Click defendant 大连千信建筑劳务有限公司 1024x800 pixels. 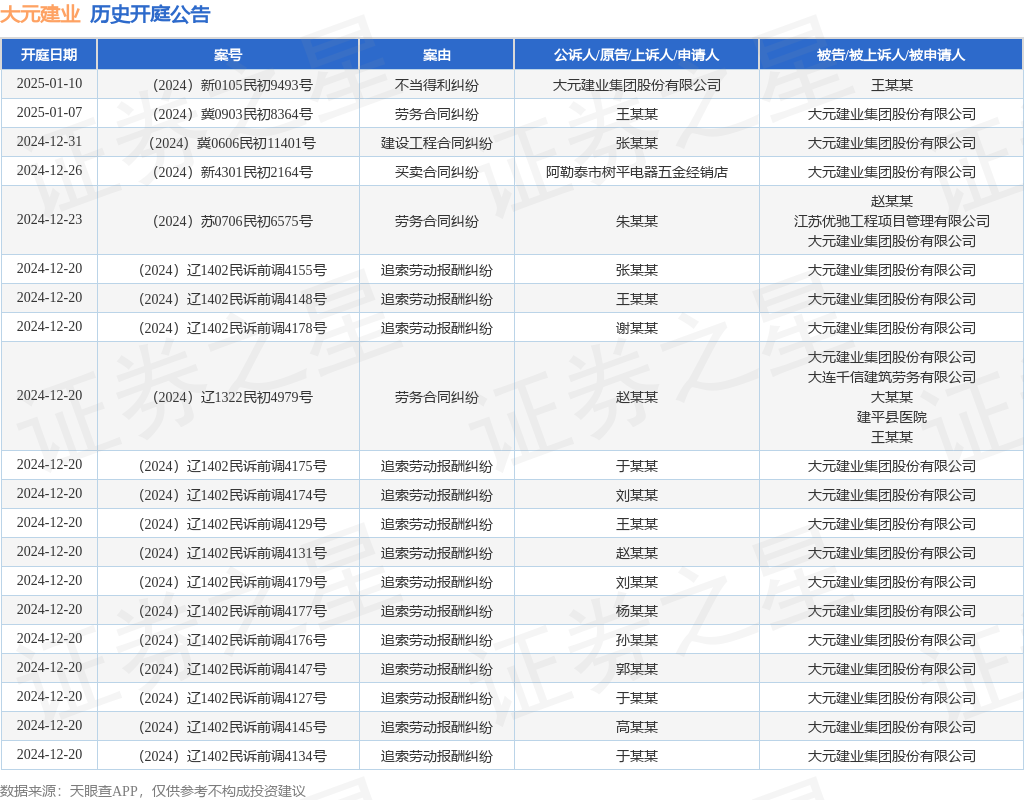pos(891,377)
